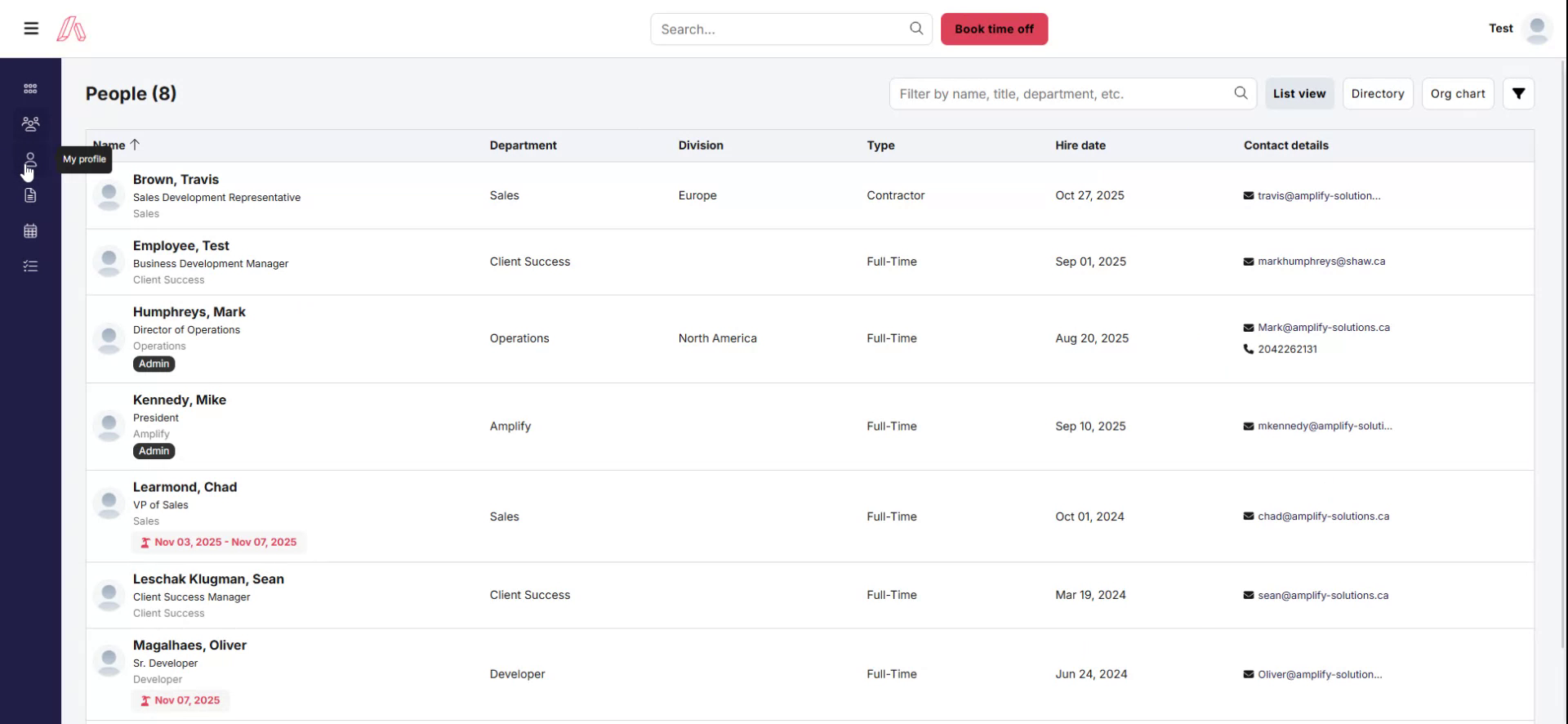The width and height of the screenshot is (1568, 724).
Task: Sort by Hire date column header
Action: click(1080, 145)
